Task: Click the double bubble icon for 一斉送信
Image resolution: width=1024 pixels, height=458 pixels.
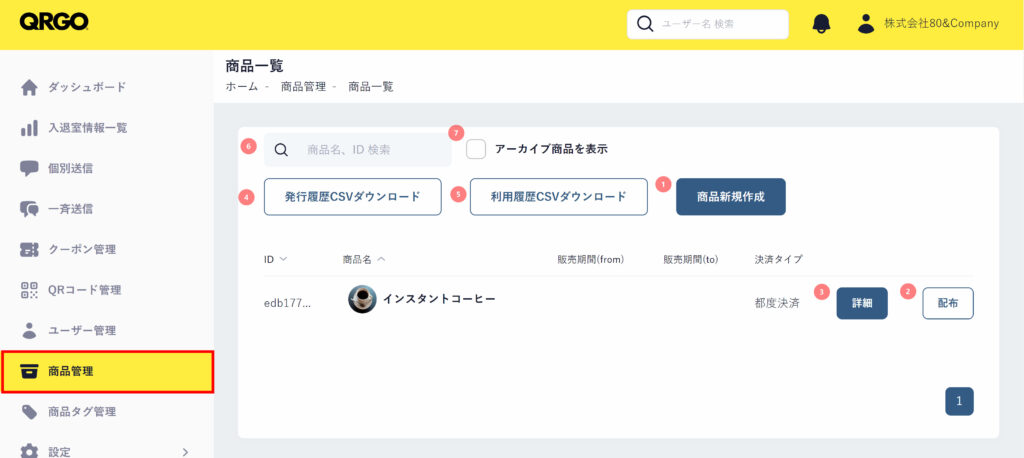Action: (x=29, y=209)
